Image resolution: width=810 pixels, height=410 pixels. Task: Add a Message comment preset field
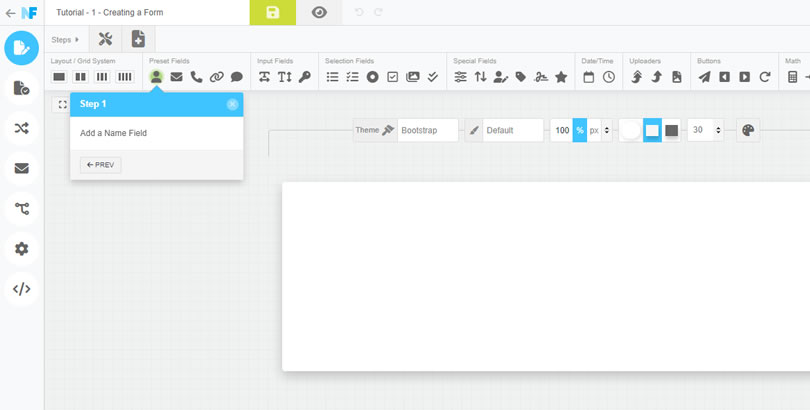pos(237,77)
